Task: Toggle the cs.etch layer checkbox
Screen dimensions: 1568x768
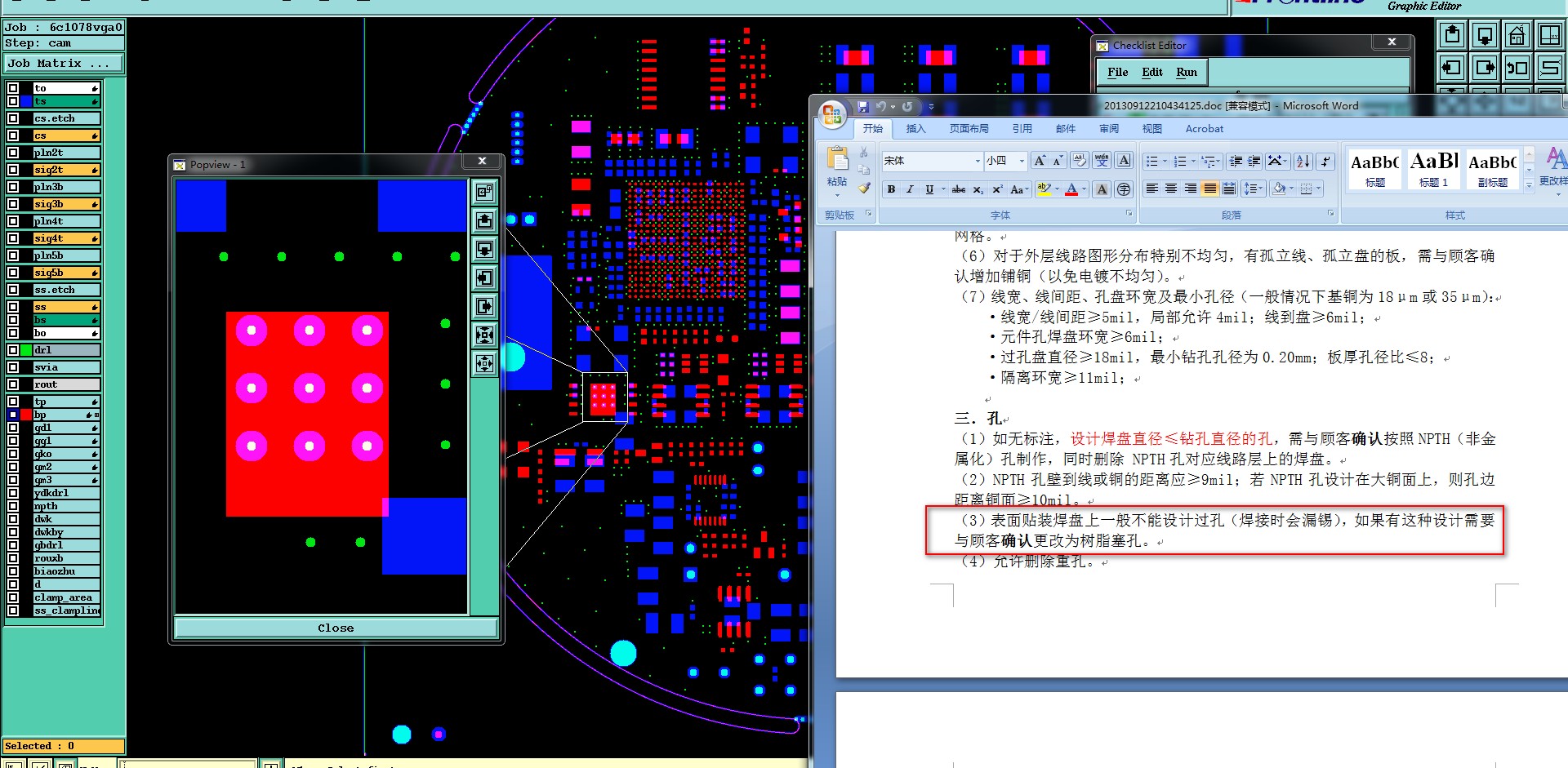Action: 13,118
